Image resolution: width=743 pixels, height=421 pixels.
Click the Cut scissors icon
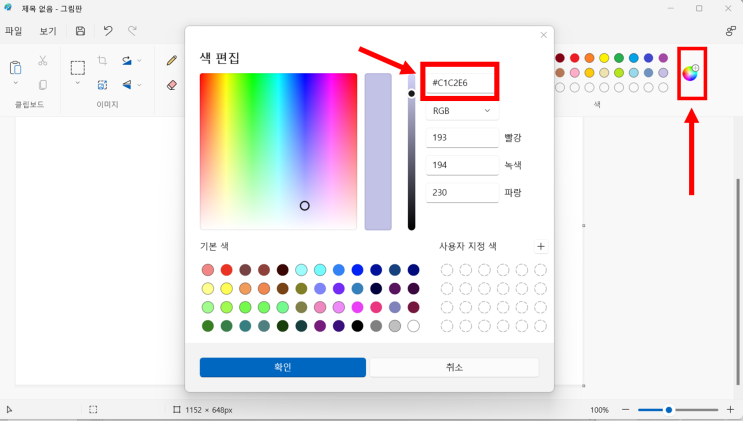[x=43, y=60]
